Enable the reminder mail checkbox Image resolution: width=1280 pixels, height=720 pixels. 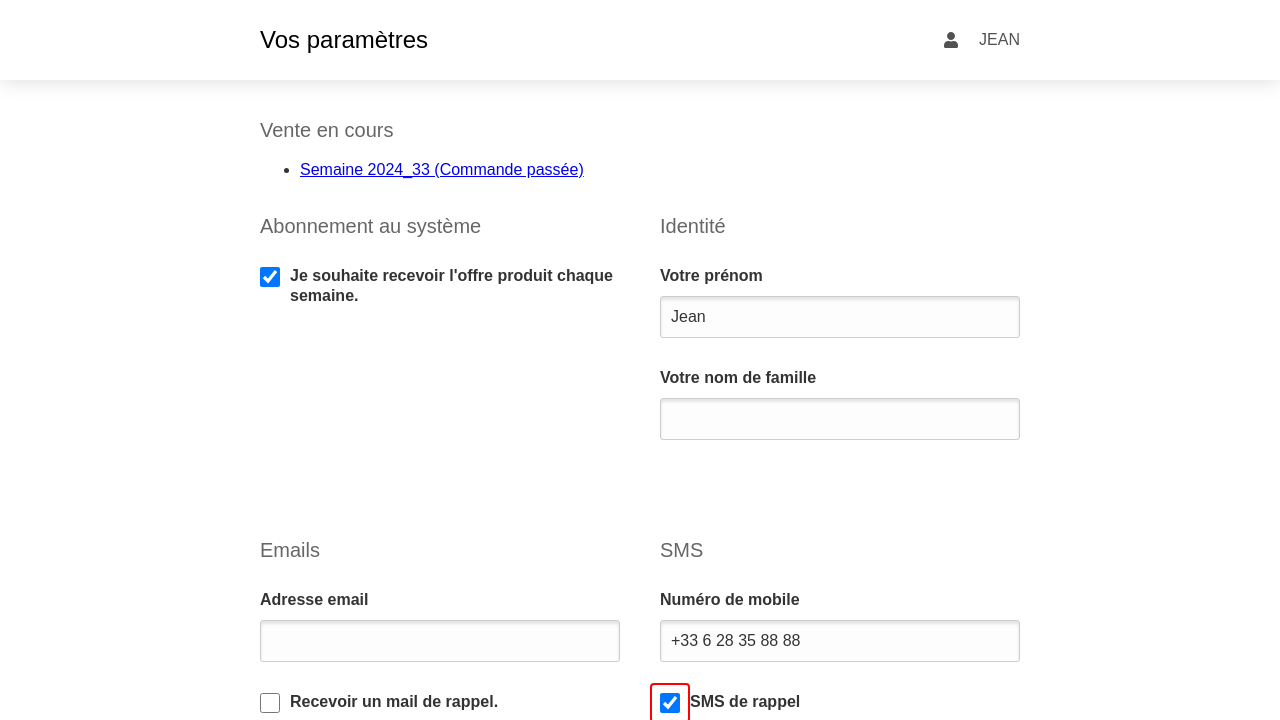pos(270,703)
